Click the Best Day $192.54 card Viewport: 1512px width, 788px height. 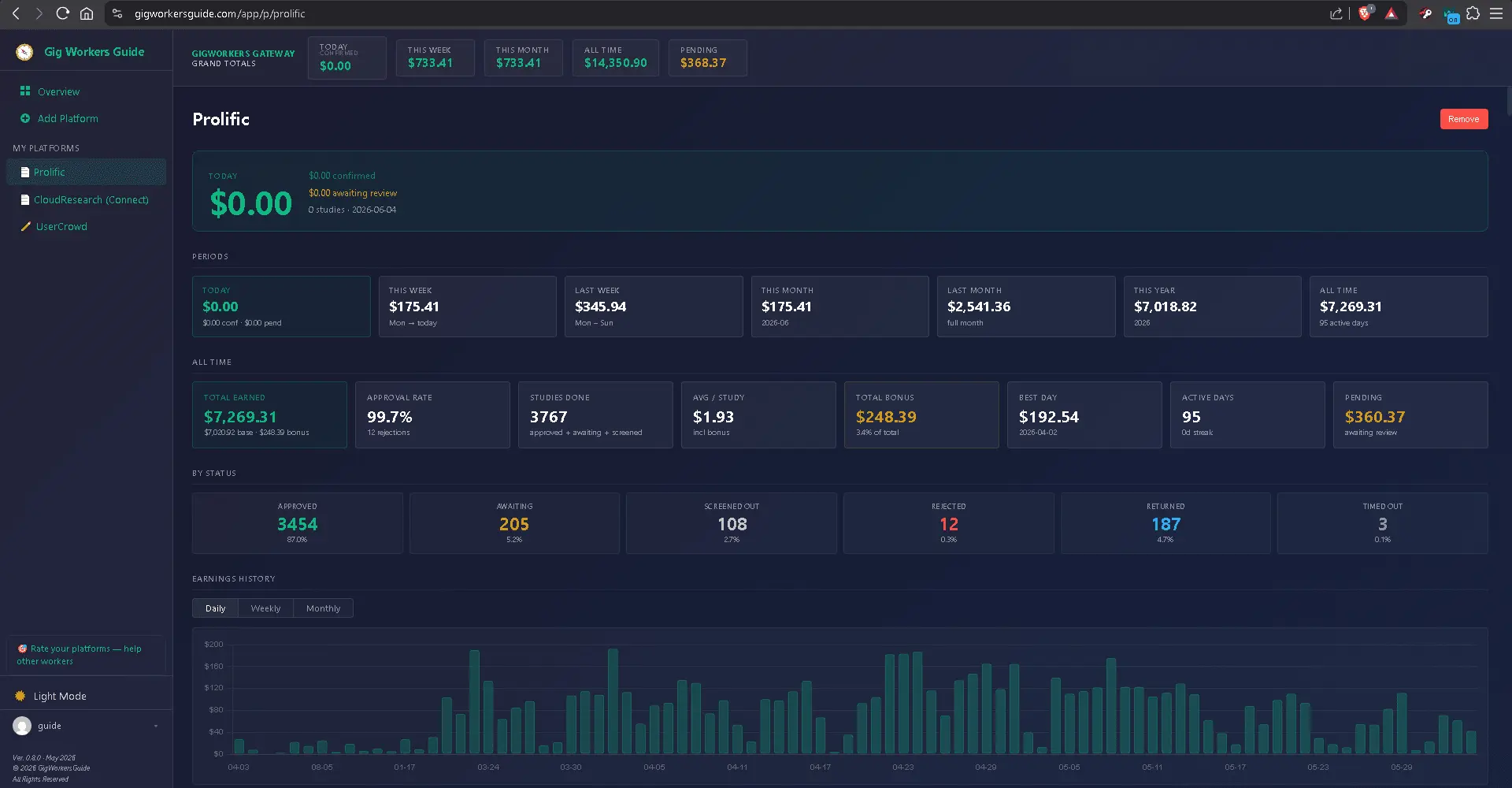point(1084,415)
